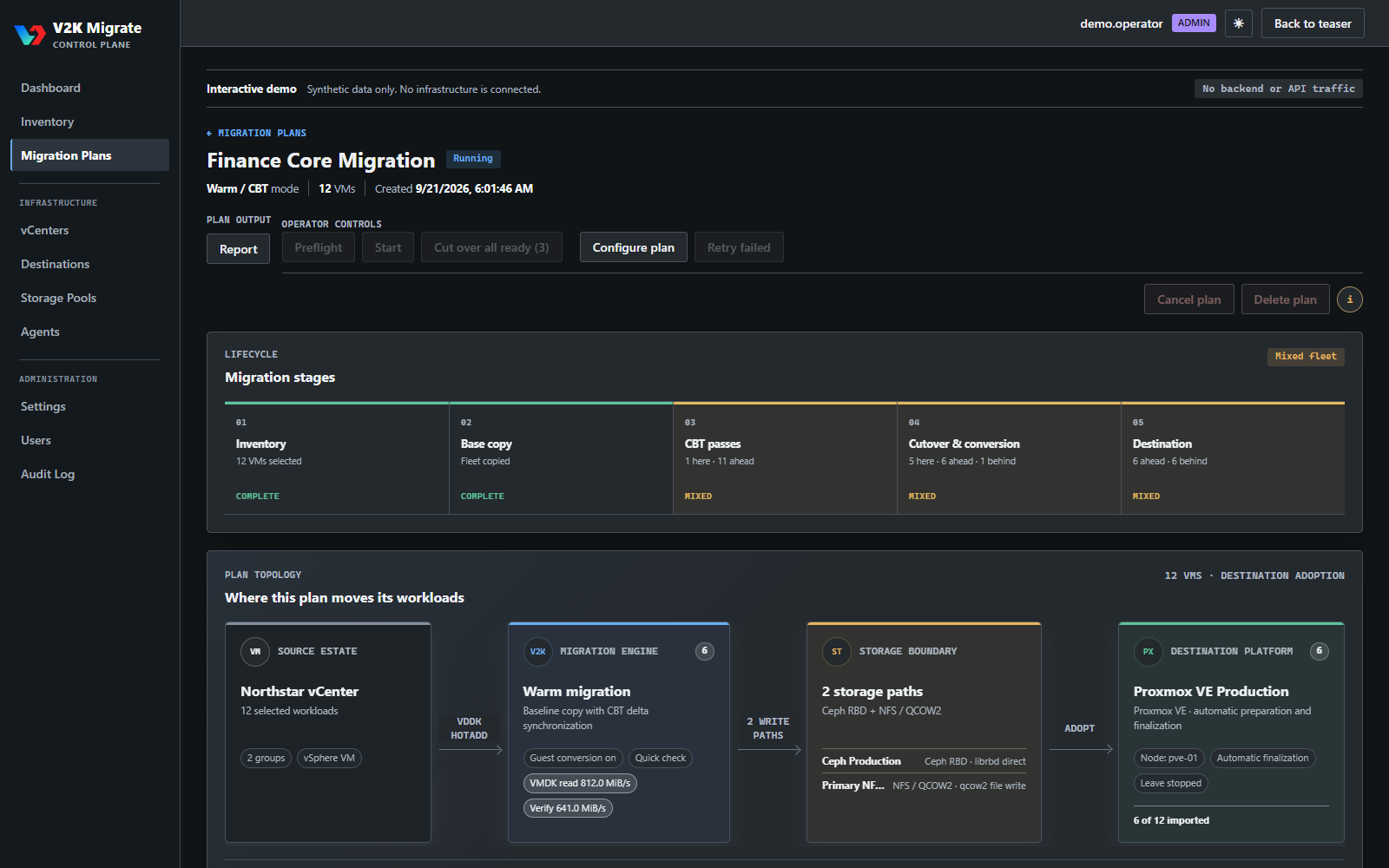This screenshot has height=868, width=1389.
Task: Open Inventory in the sidebar
Action: (89, 122)
